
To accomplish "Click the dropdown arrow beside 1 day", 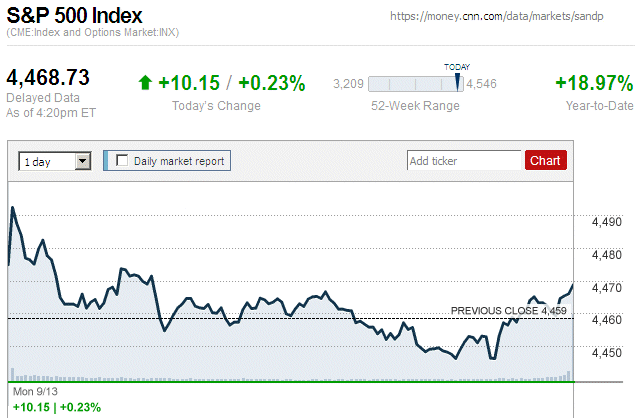I will [x=83, y=160].
